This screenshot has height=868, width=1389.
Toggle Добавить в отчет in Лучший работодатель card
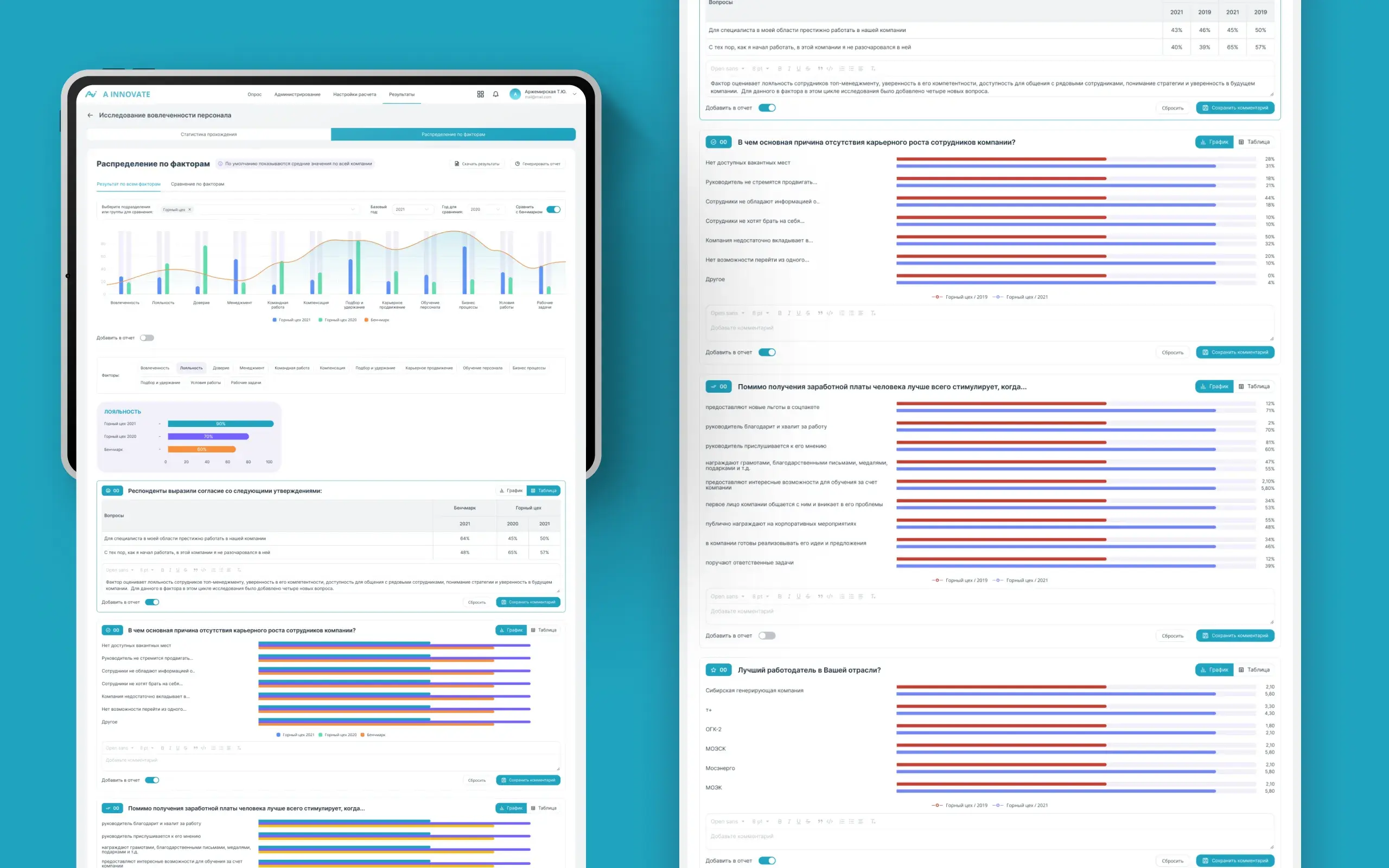coord(767,860)
